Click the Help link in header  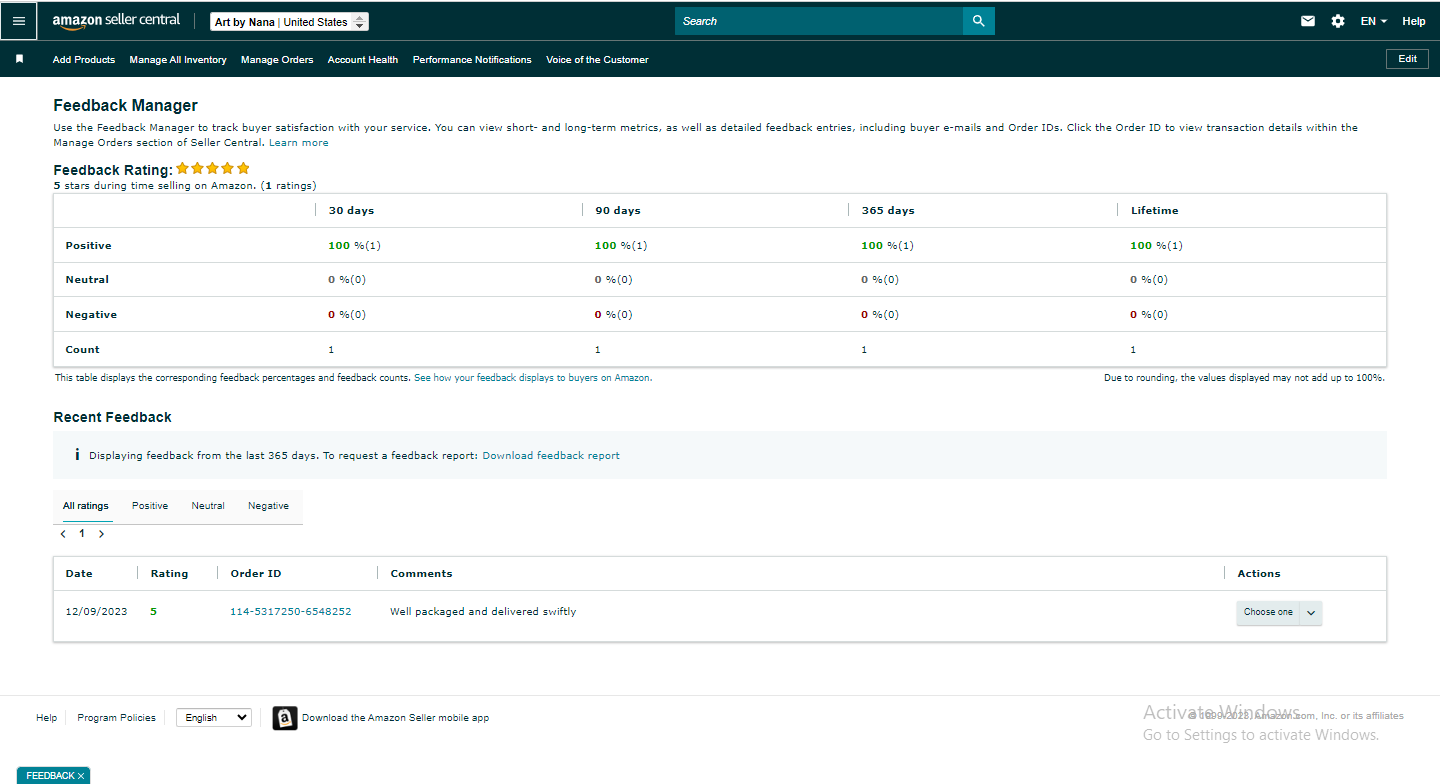(x=1413, y=21)
